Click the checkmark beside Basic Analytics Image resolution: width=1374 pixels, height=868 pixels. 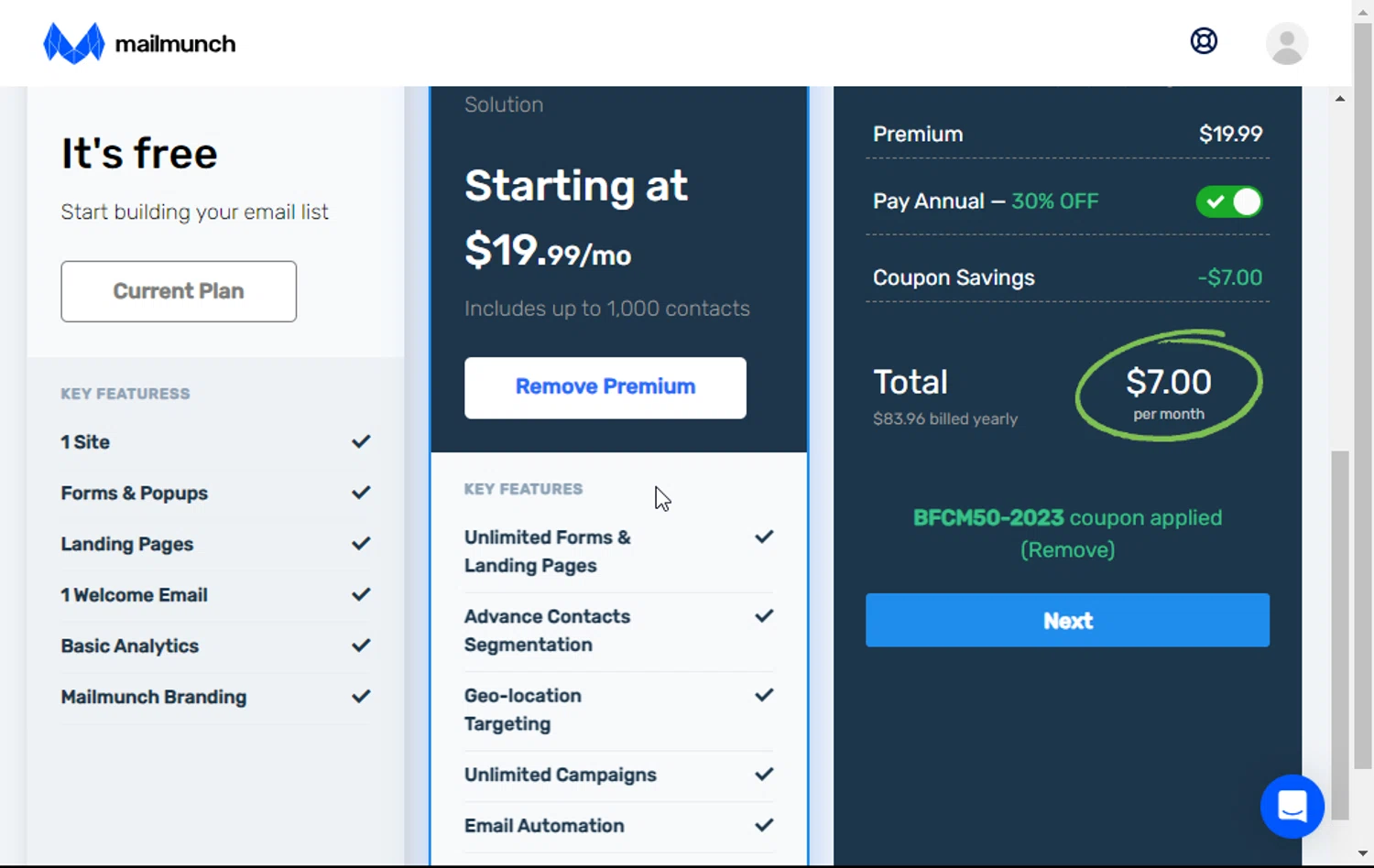(x=361, y=646)
